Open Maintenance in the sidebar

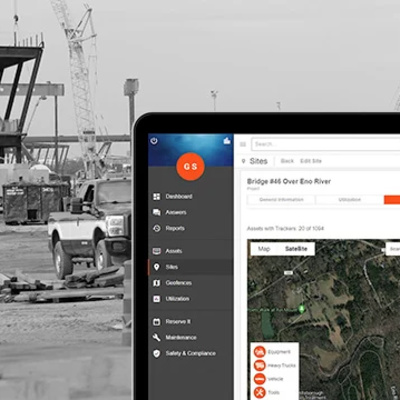point(181,337)
